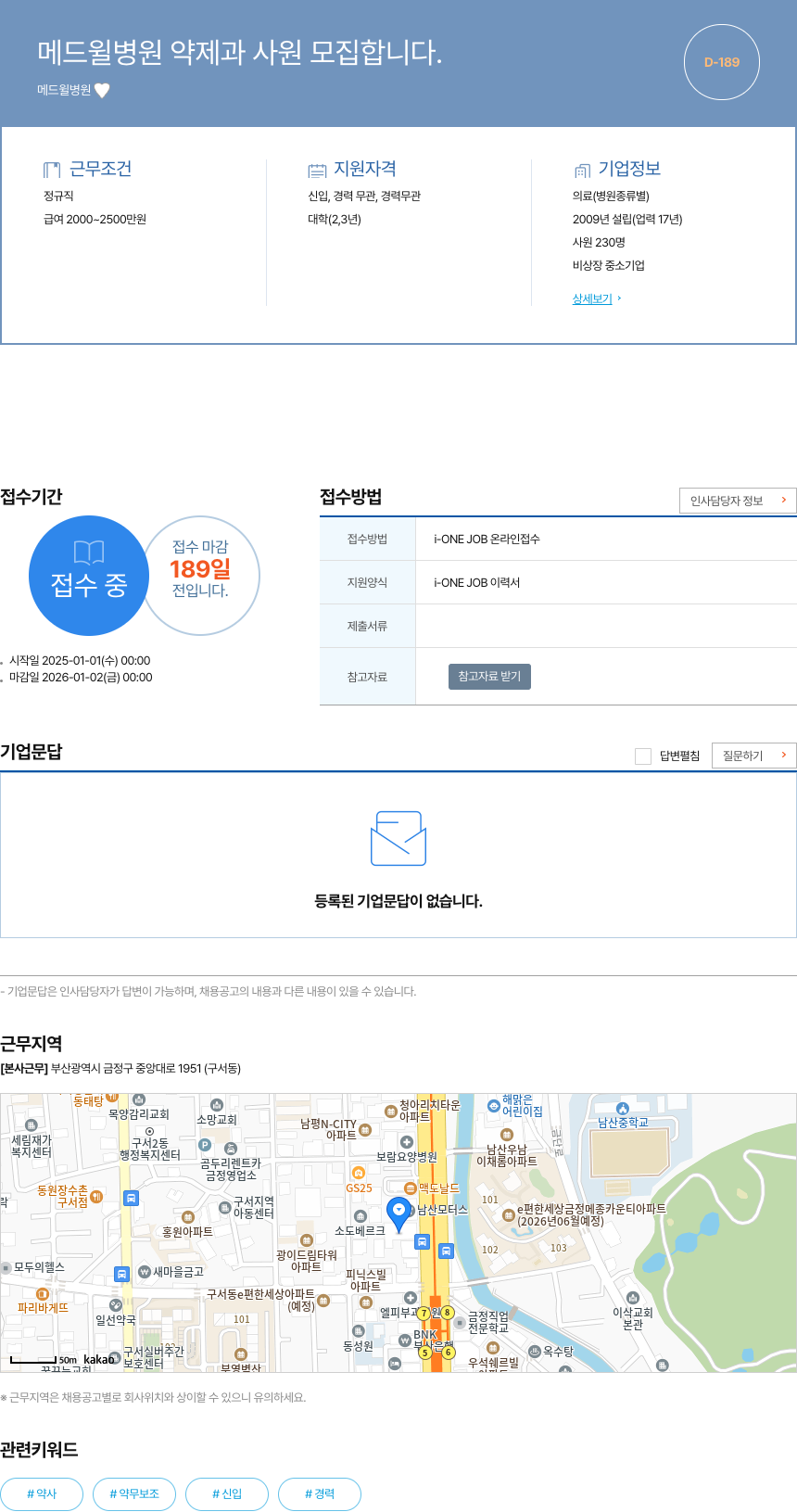
Task: Toggle the 답변펼침 checkbox
Action: (x=643, y=756)
